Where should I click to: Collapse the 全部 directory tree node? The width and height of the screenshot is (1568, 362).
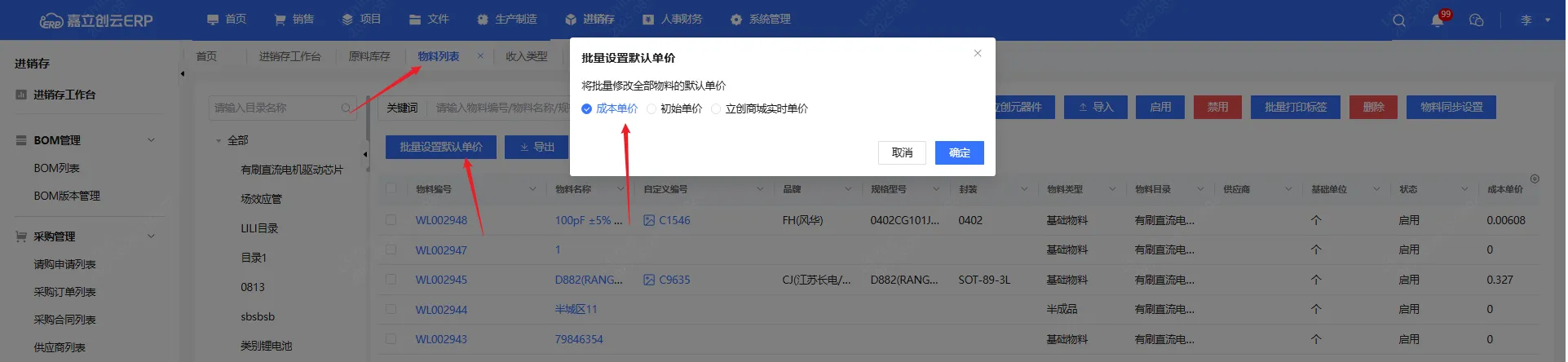point(219,141)
